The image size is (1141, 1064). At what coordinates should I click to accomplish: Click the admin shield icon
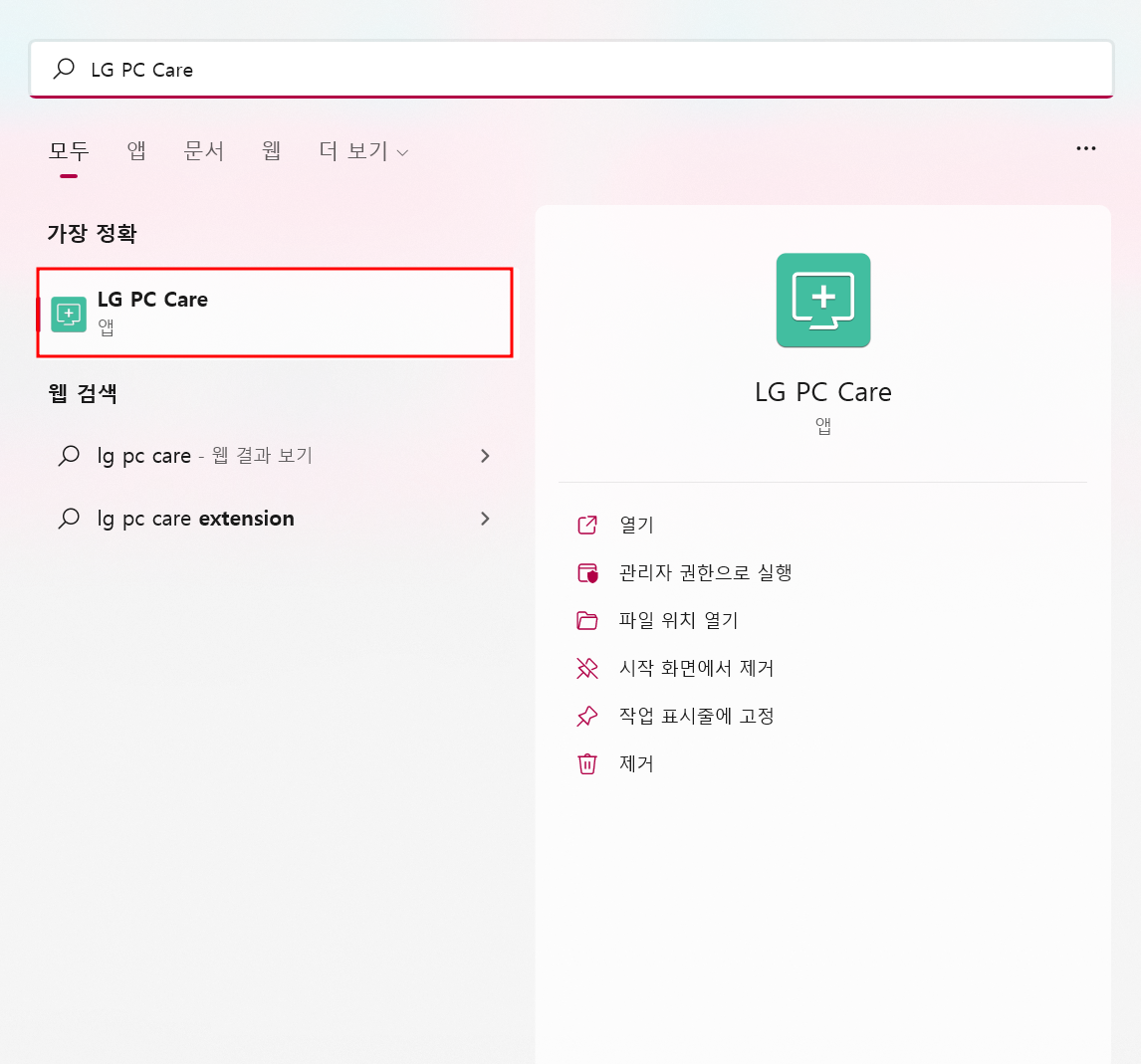click(x=587, y=573)
